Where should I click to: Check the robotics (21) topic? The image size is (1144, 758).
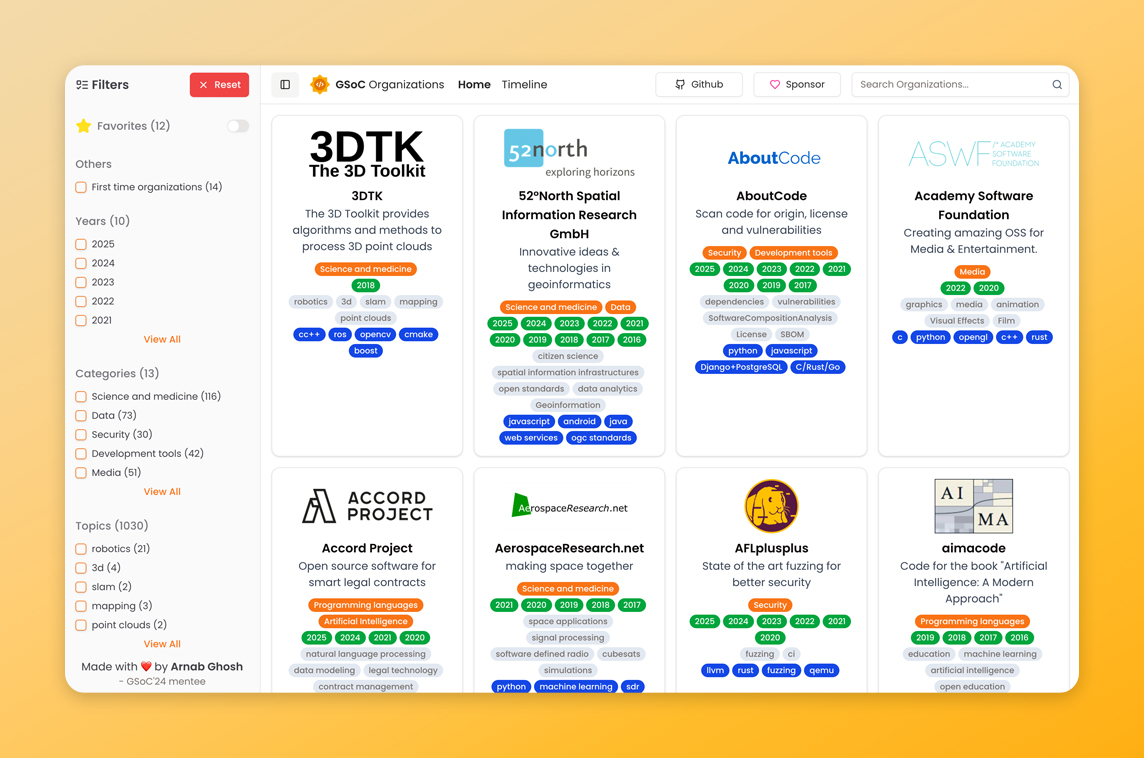coord(81,549)
